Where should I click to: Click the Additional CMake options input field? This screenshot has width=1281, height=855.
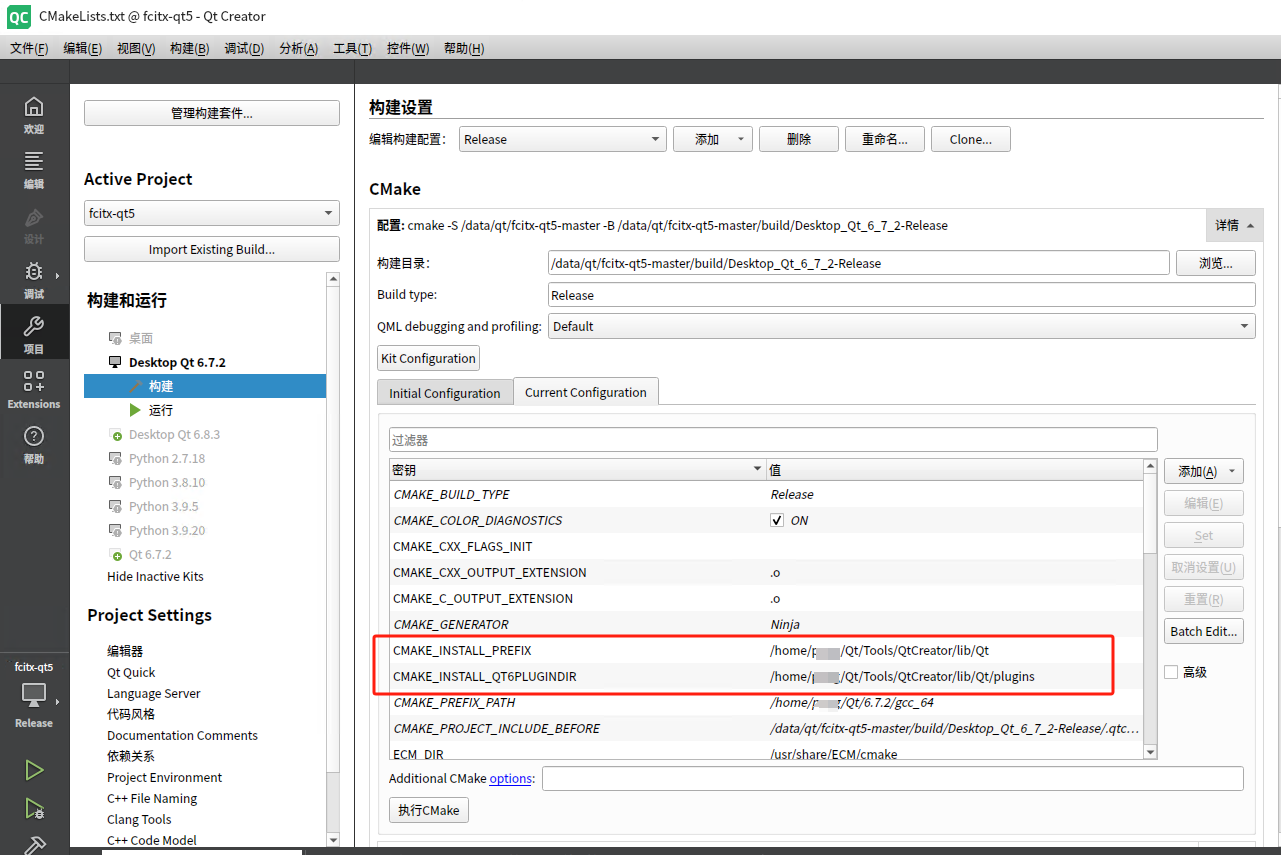click(892, 778)
